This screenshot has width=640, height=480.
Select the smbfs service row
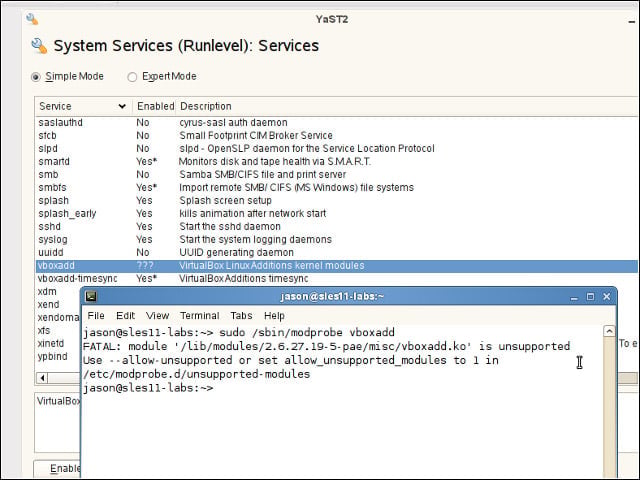337,188
